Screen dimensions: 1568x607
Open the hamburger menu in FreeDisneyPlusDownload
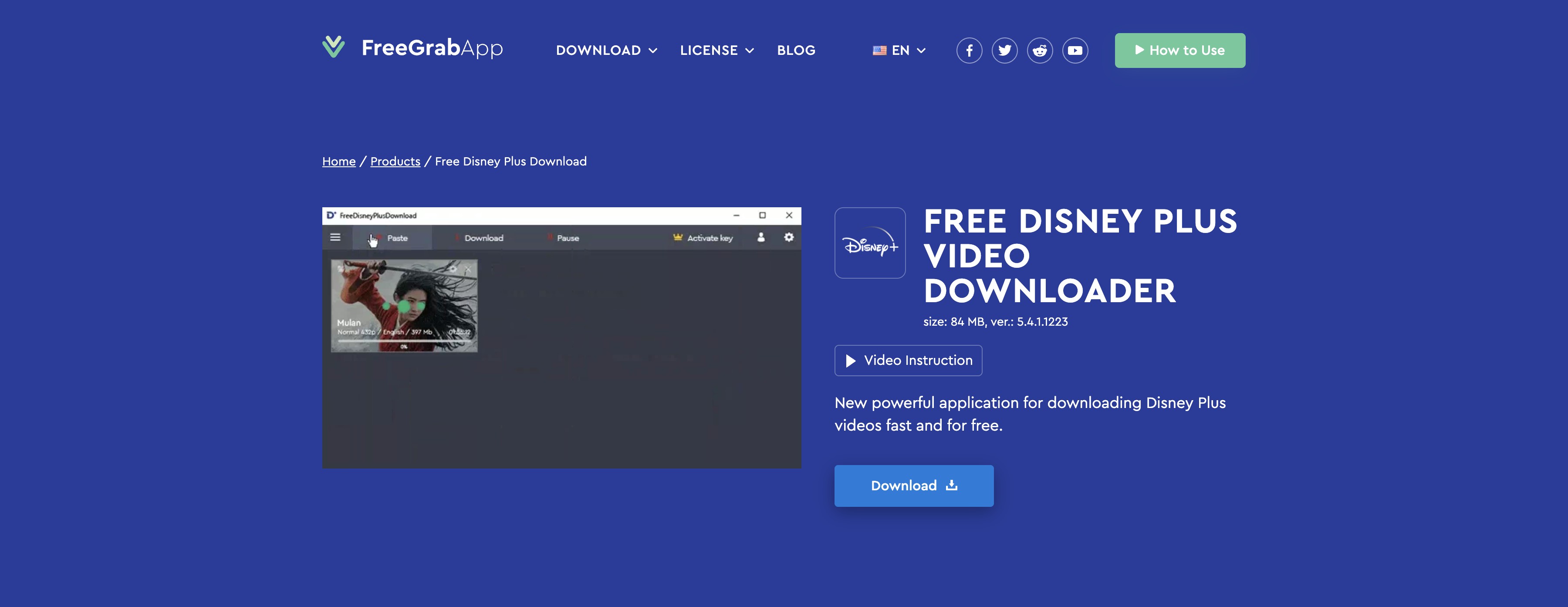click(x=334, y=237)
